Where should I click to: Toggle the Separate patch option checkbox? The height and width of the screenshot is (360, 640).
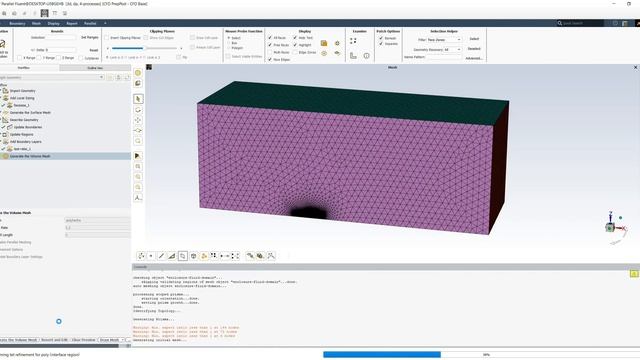(x=381, y=44)
